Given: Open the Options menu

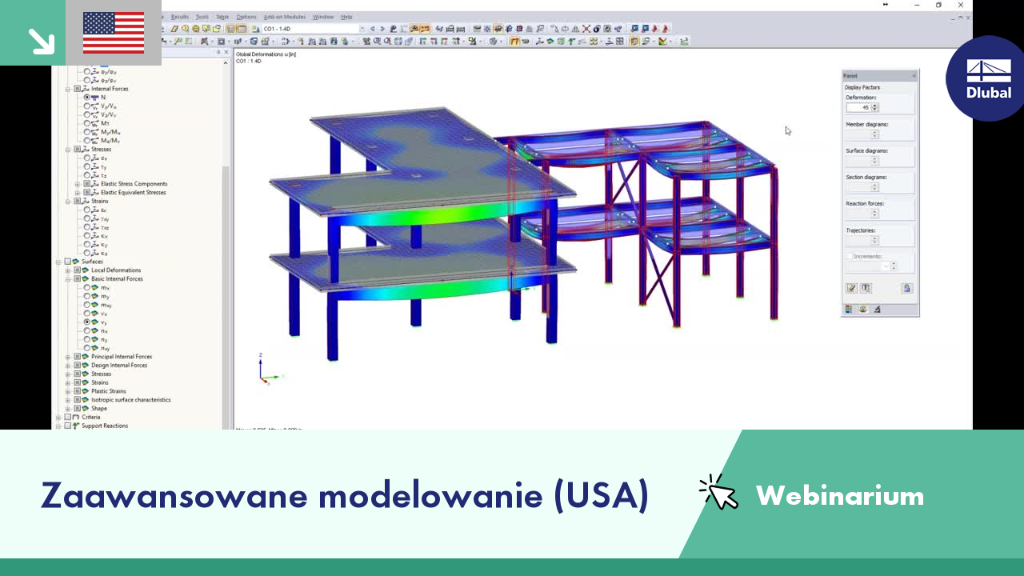Looking at the screenshot, I should point(246,17).
